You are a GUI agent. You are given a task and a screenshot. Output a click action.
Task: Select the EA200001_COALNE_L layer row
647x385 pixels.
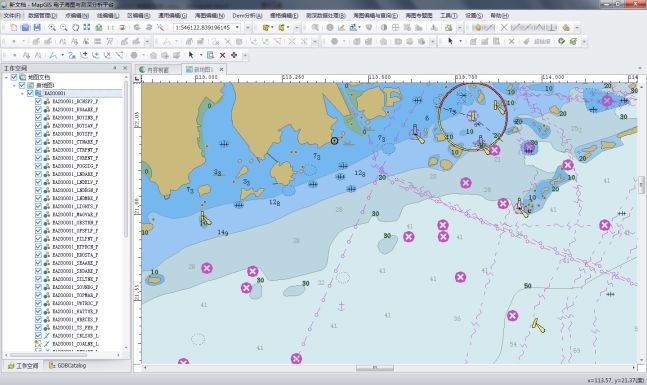(x=75, y=344)
